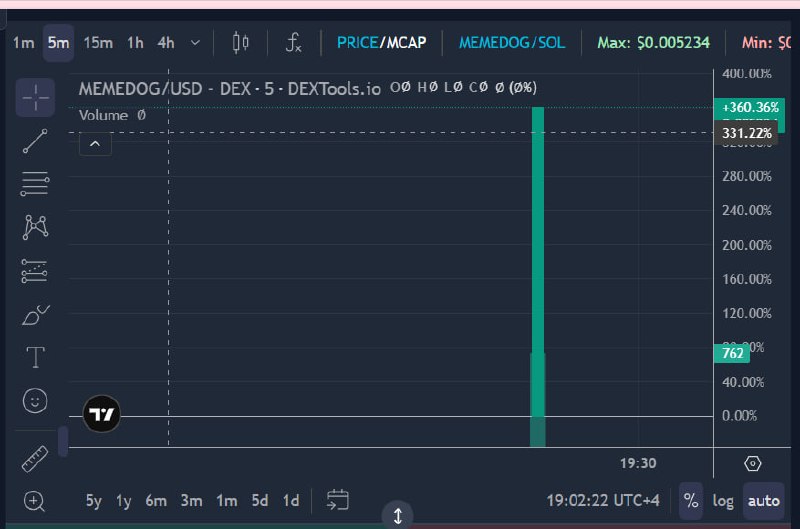800x529 pixels.
Task: Set the range to 5y
Action: click(94, 500)
